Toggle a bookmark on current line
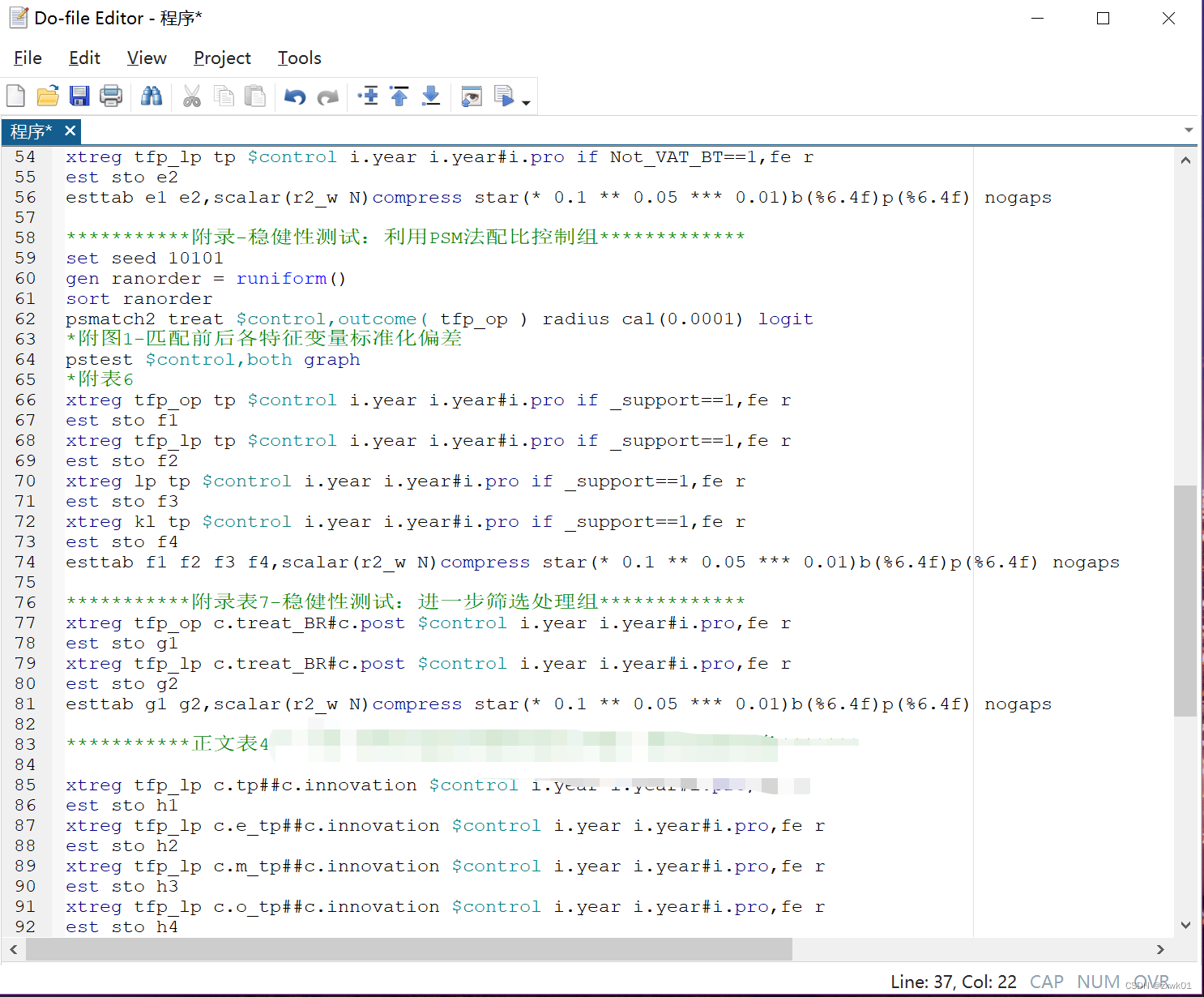 pyautogui.click(x=368, y=96)
